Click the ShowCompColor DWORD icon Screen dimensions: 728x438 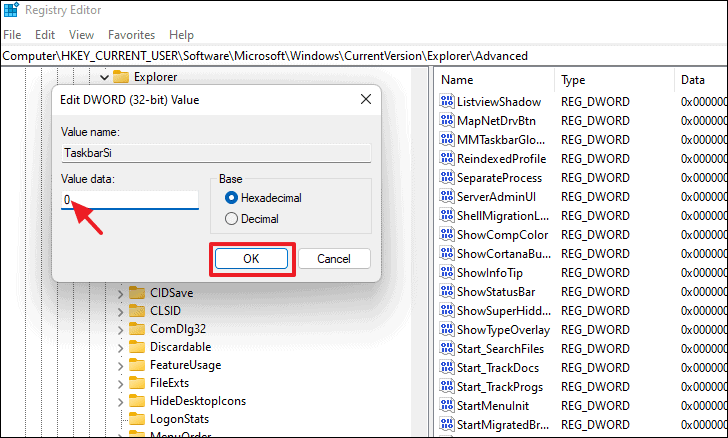pyautogui.click(x=447, y=235)
